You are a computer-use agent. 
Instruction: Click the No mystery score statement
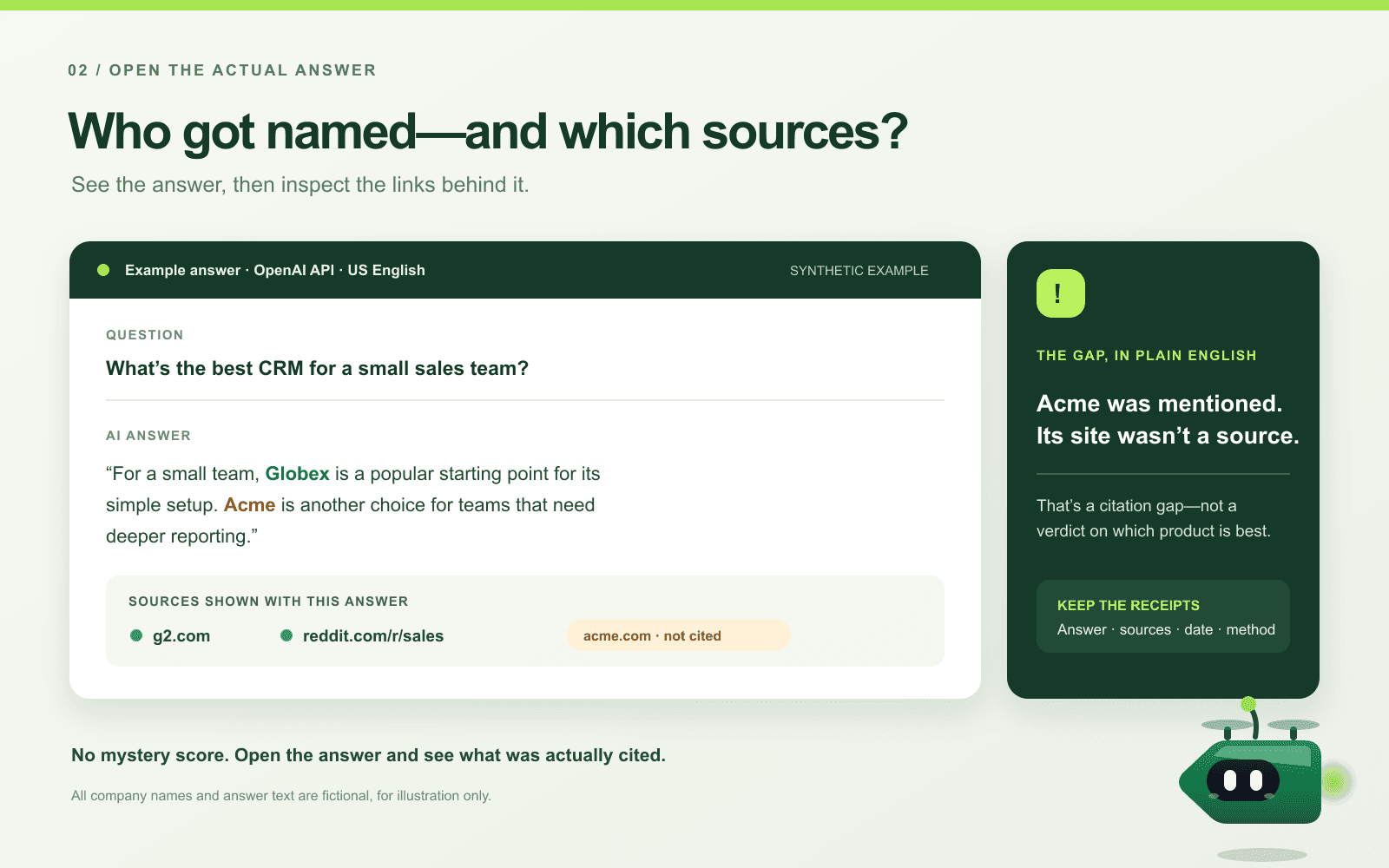click(x=368, y=755)
